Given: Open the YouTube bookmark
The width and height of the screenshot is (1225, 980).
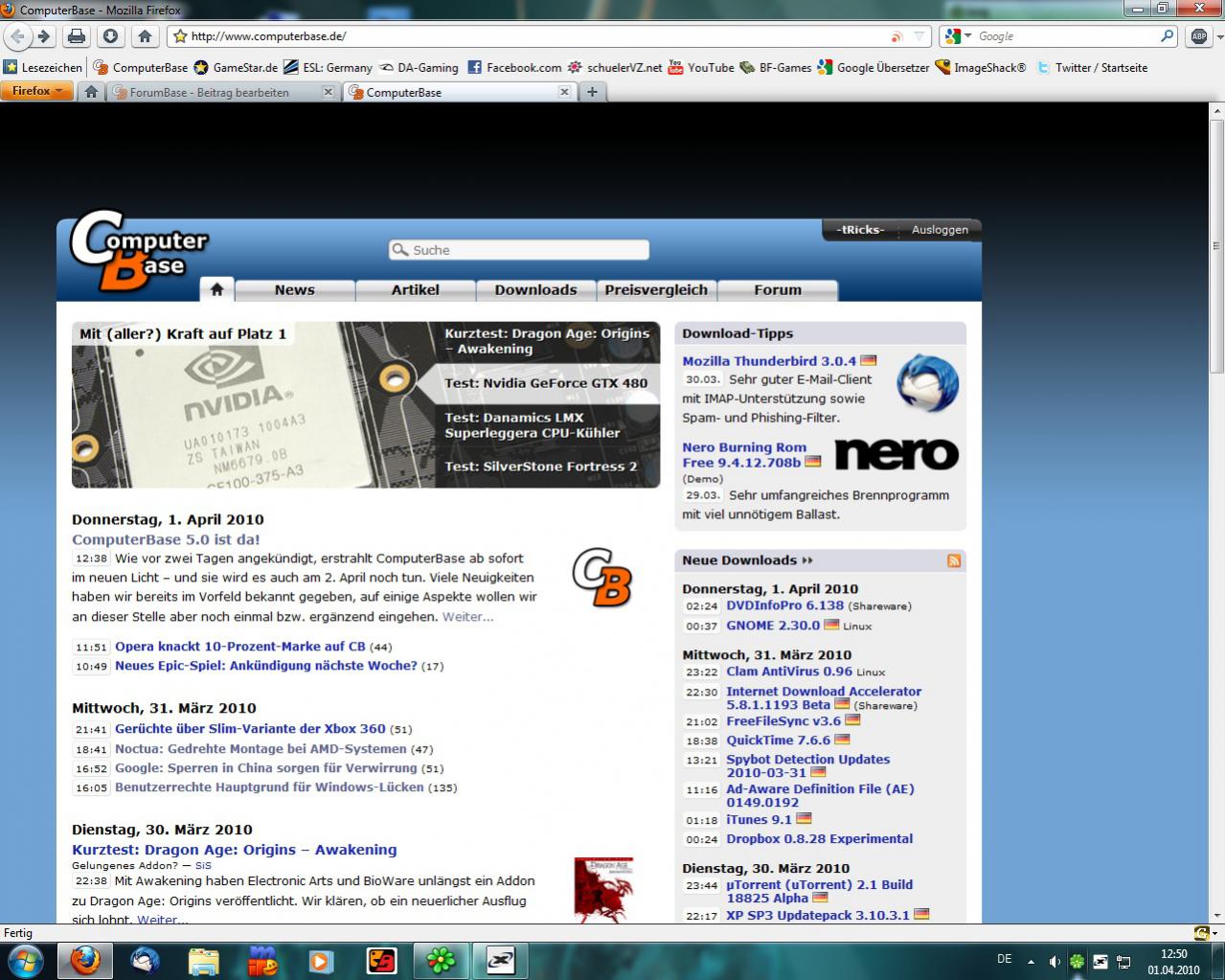Looking at the screenshot, I should pos(701,67).
